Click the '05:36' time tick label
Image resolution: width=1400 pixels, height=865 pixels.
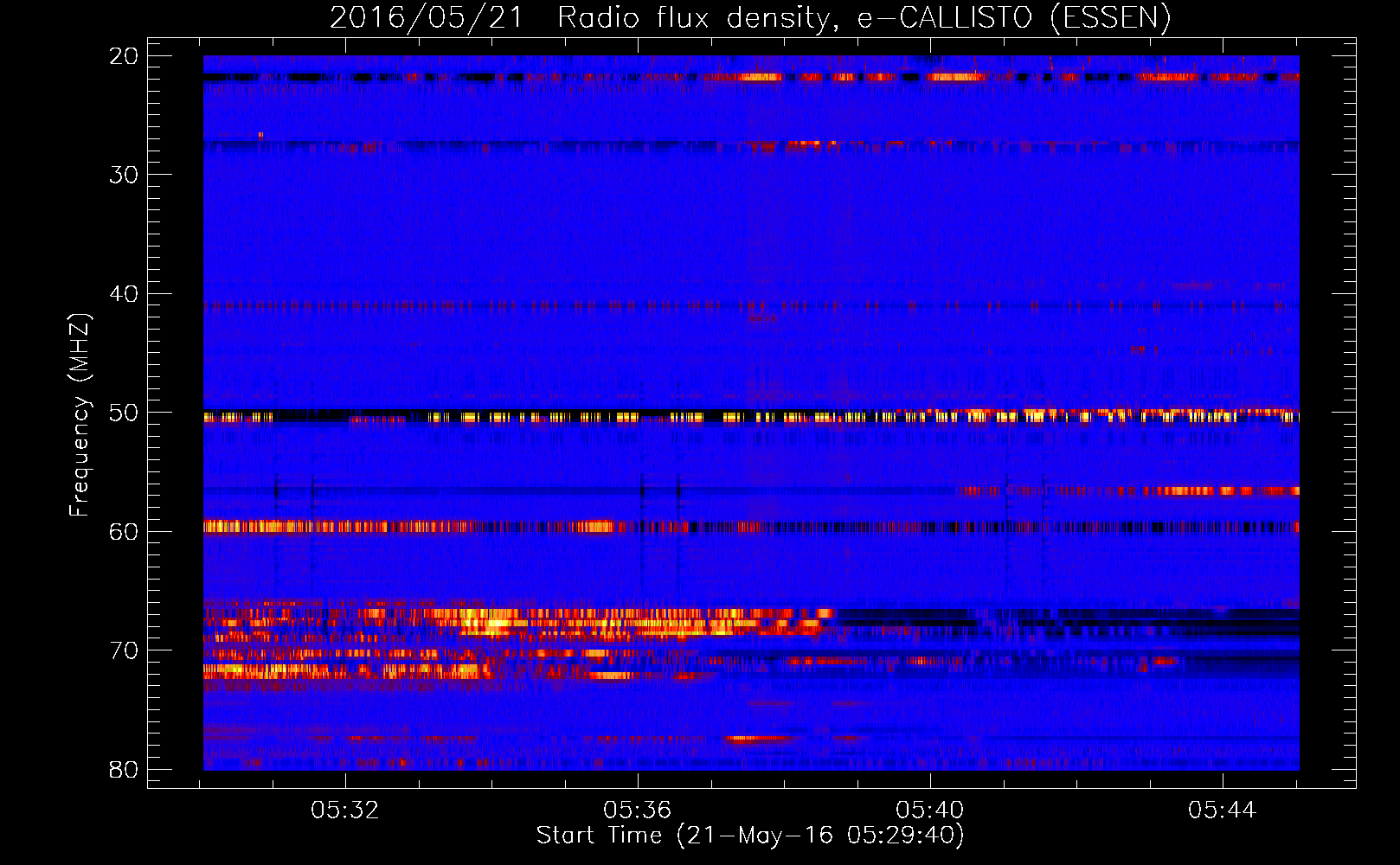click(x=638, y=811)
